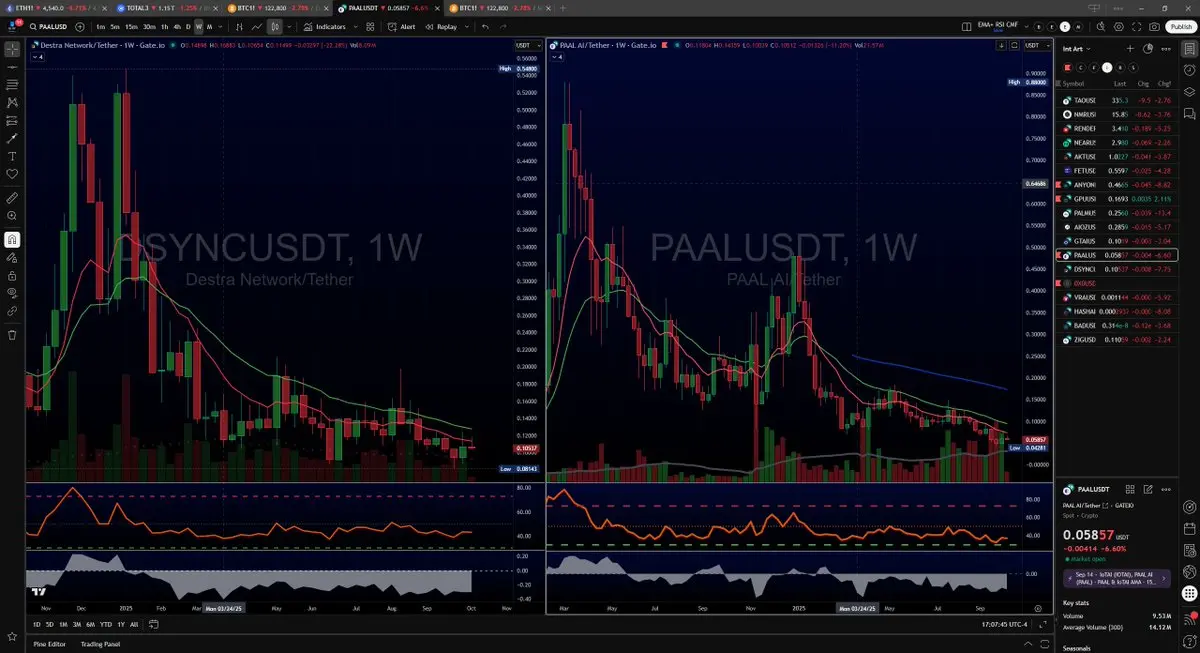This screenshot has width=1200, height=653.
Task: Toggle magnet mode in left toolbar
Action: point(12,240)
